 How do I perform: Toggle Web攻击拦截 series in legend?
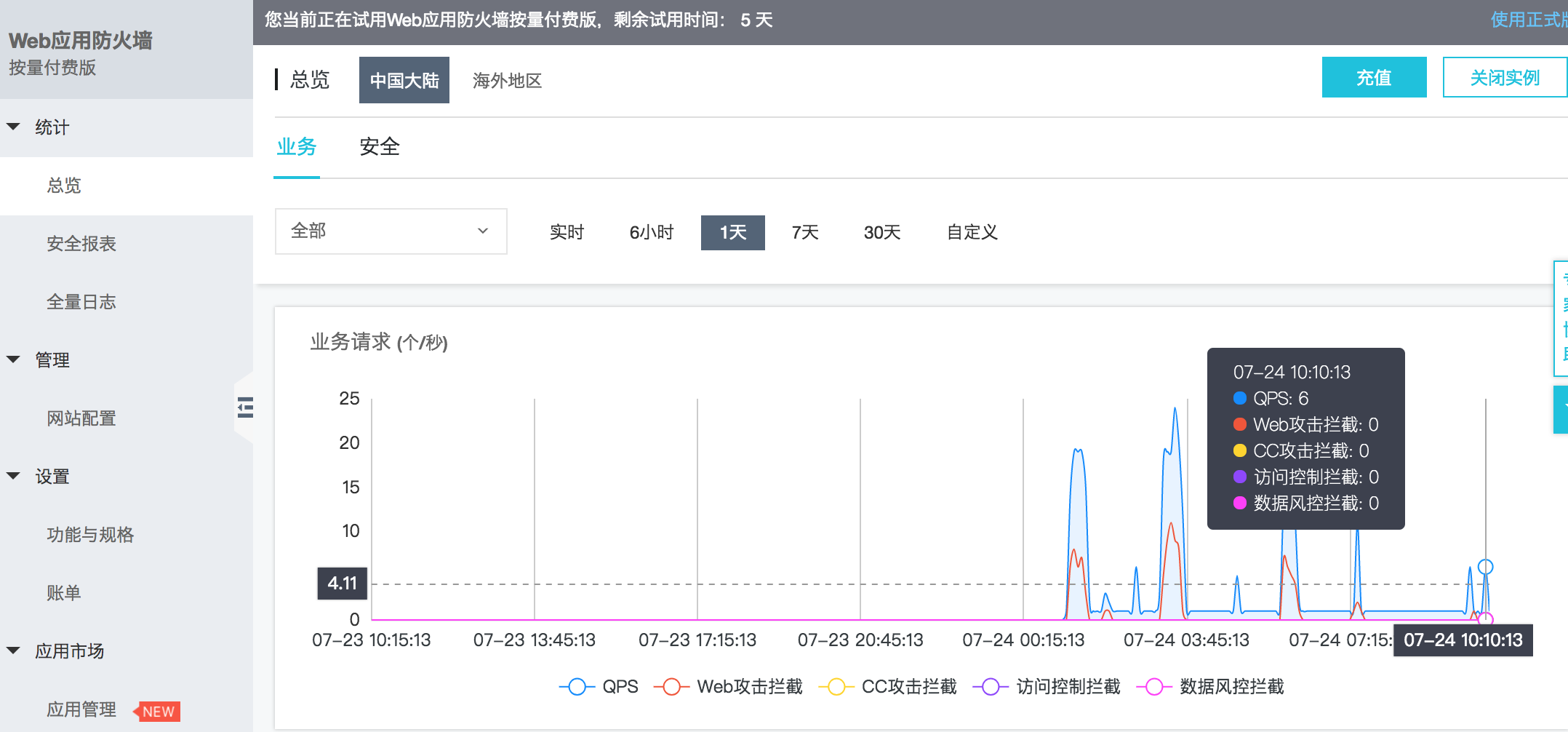click(x=728, y=686)
